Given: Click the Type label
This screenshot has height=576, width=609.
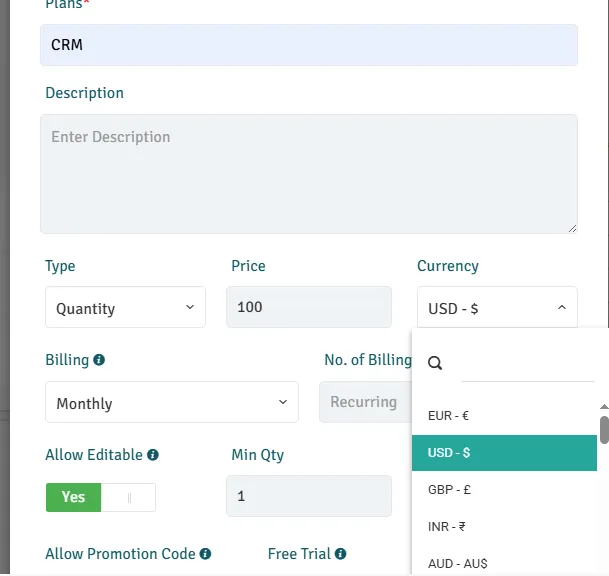Looking at the screenshot, I should [x=60, y=266].
